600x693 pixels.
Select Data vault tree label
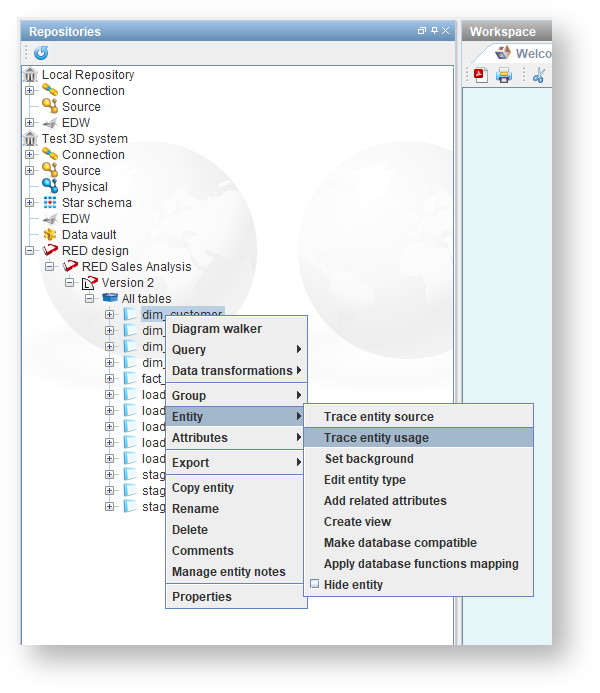(x=89, y=235)
